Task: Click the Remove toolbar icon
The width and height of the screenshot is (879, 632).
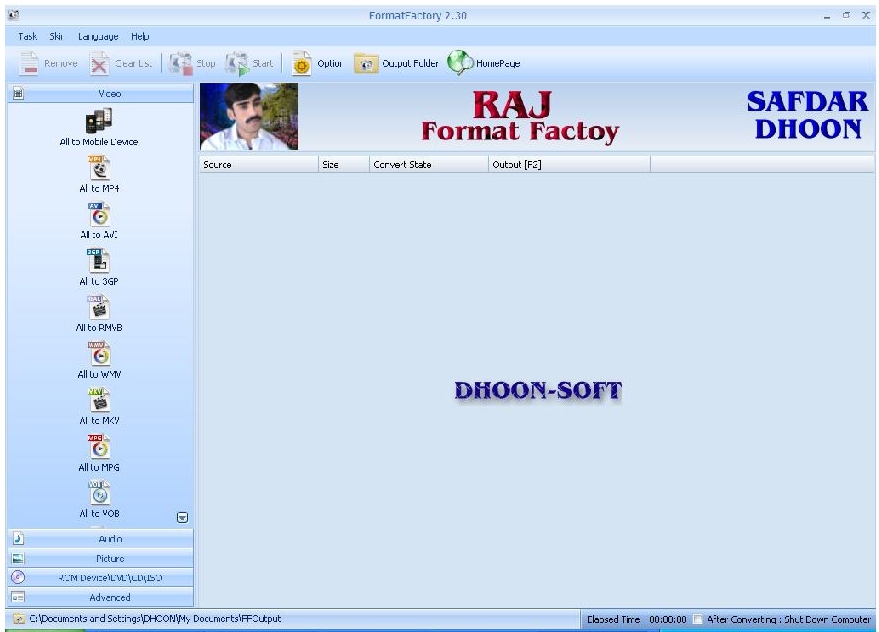Action: pyautogui.click(x=29, y=63)
